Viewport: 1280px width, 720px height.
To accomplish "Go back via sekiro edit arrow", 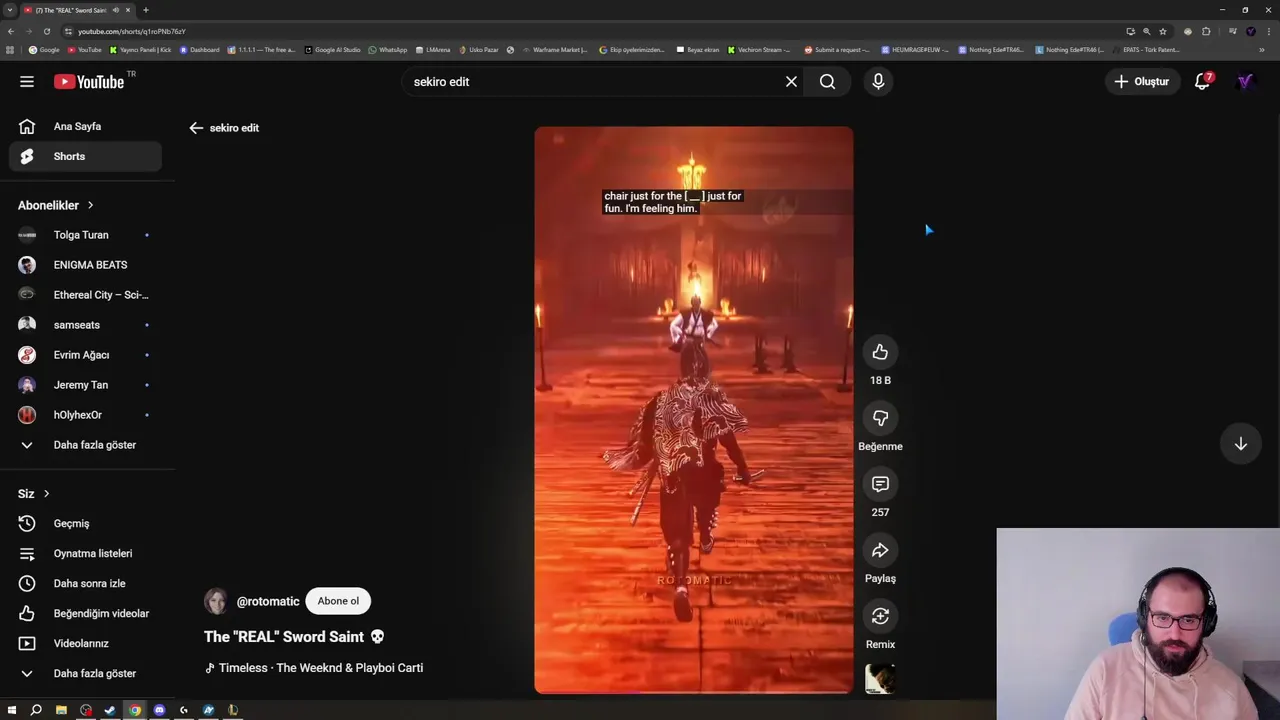I will coord(196,128).
